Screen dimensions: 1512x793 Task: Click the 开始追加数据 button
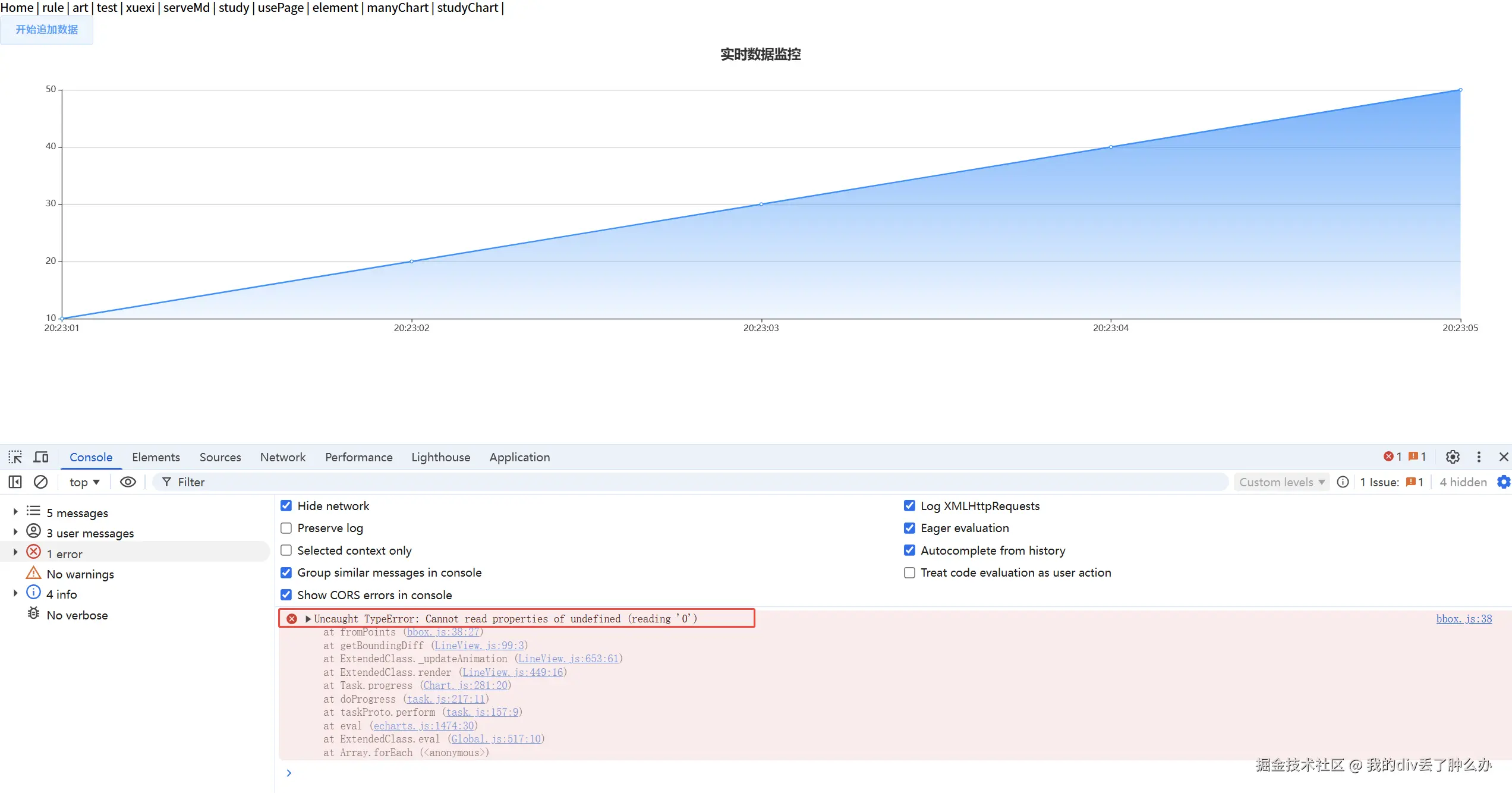tap(46, 30)
